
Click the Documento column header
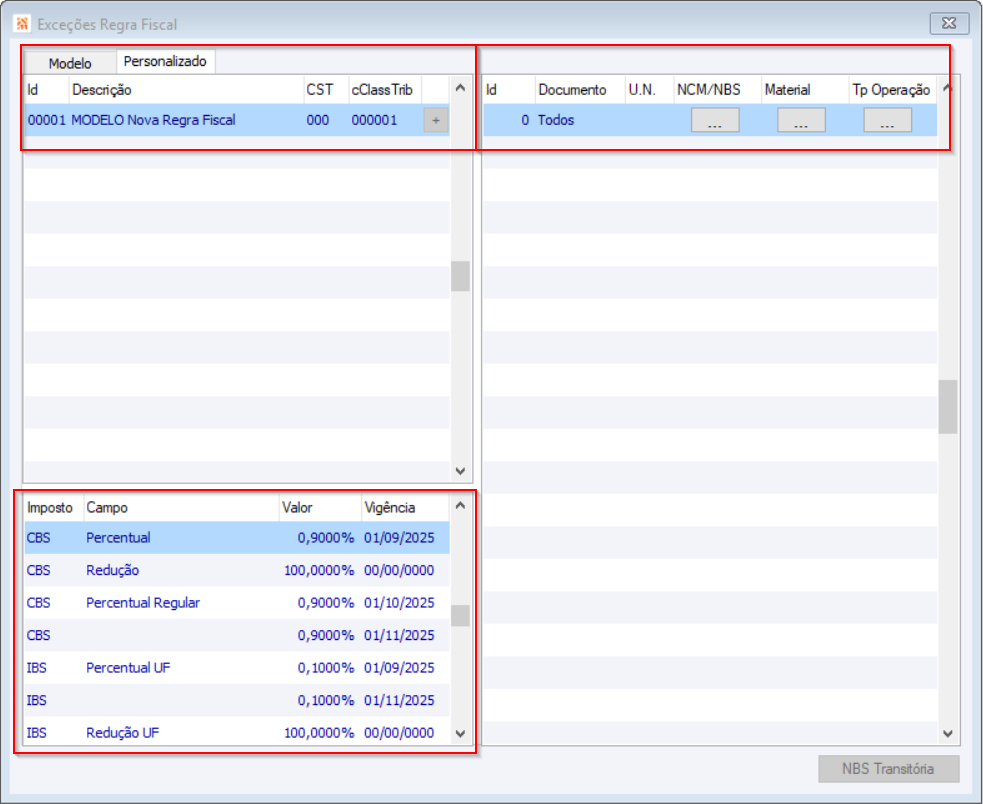[x=580, y=90]
